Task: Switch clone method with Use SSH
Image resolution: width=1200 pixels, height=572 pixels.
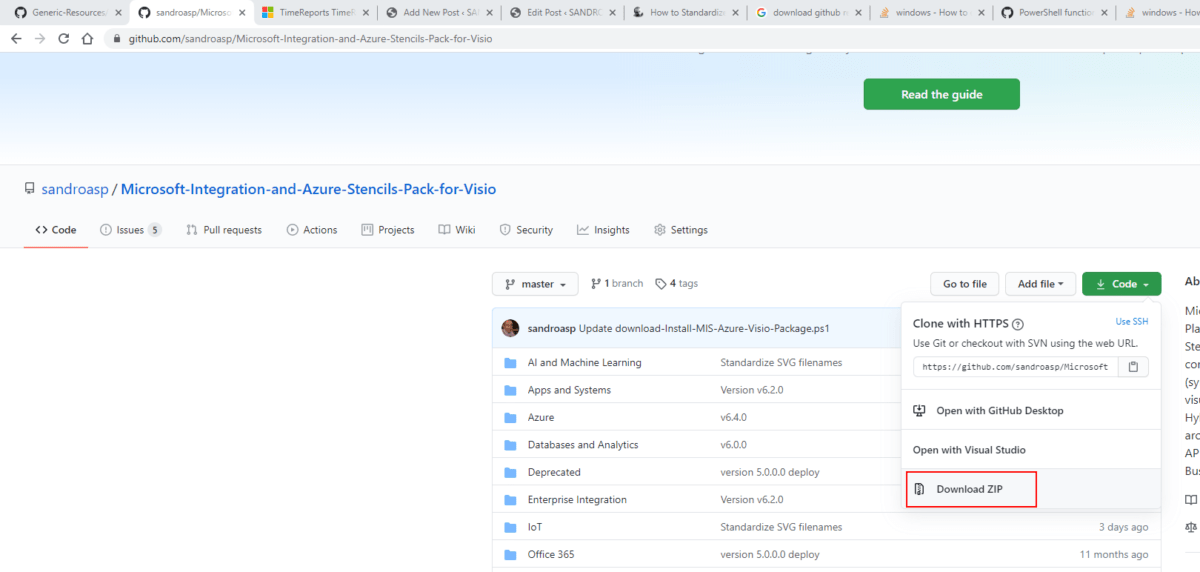Action: pyautogui.click(x=1132, y=322)
